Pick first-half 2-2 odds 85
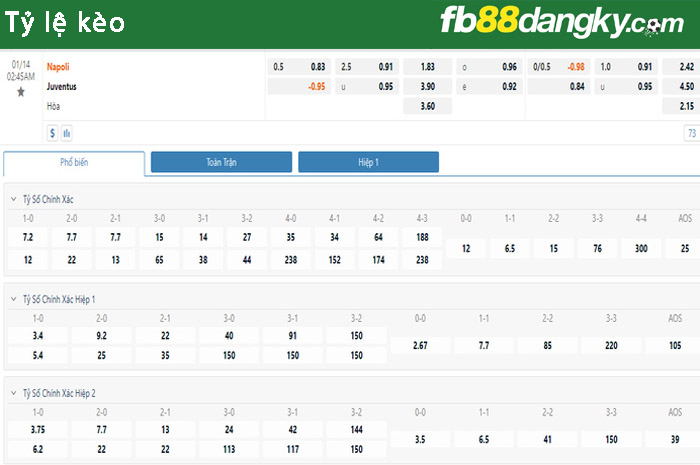This screenshot has width=700, height=465. [x=547, y=345]
